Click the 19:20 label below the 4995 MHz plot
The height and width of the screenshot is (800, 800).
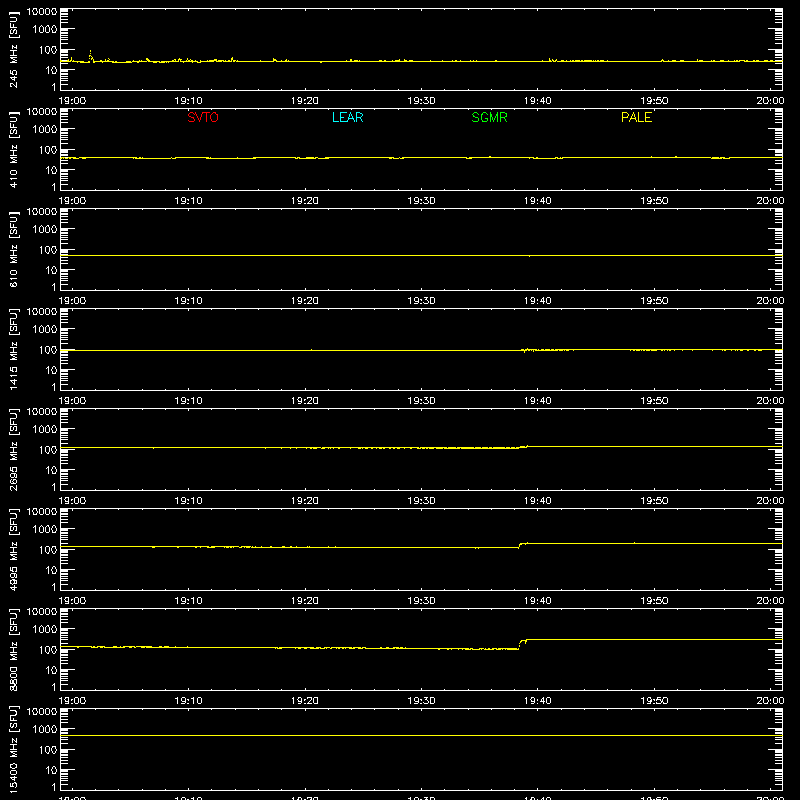click(x=305, y=601)
